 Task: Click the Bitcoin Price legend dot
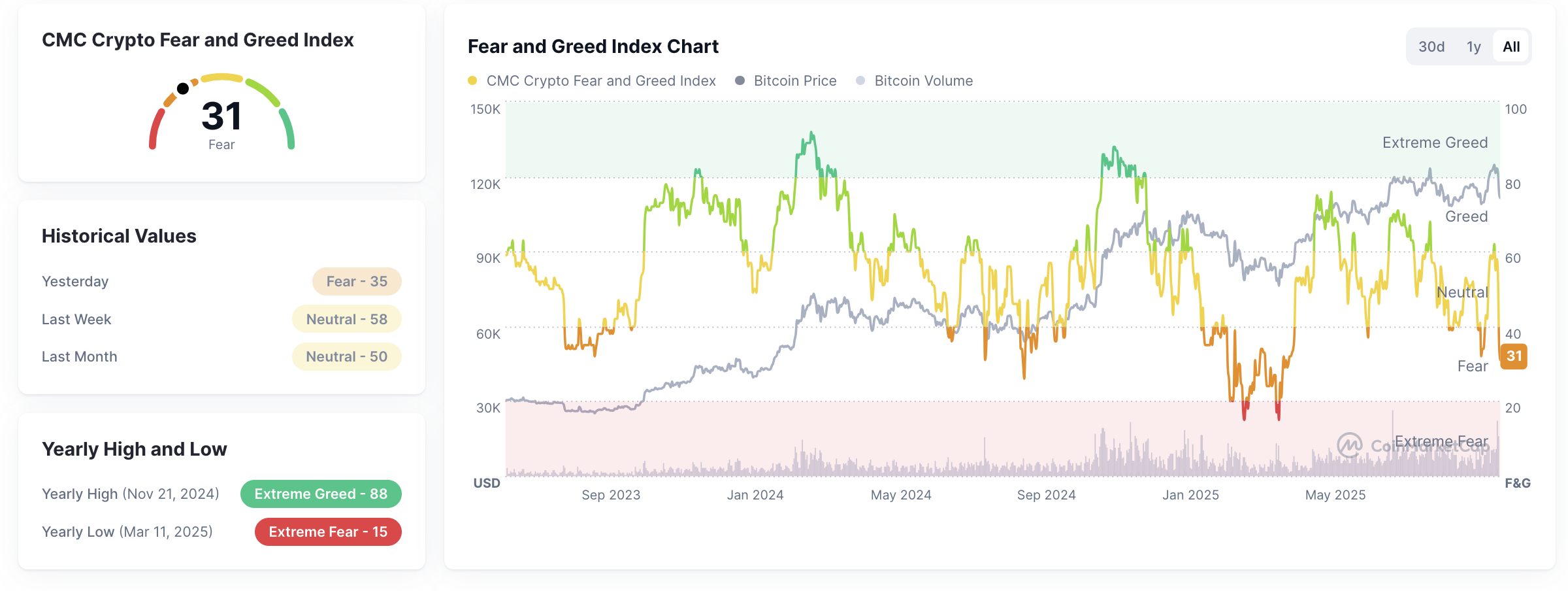click(740, 80)
